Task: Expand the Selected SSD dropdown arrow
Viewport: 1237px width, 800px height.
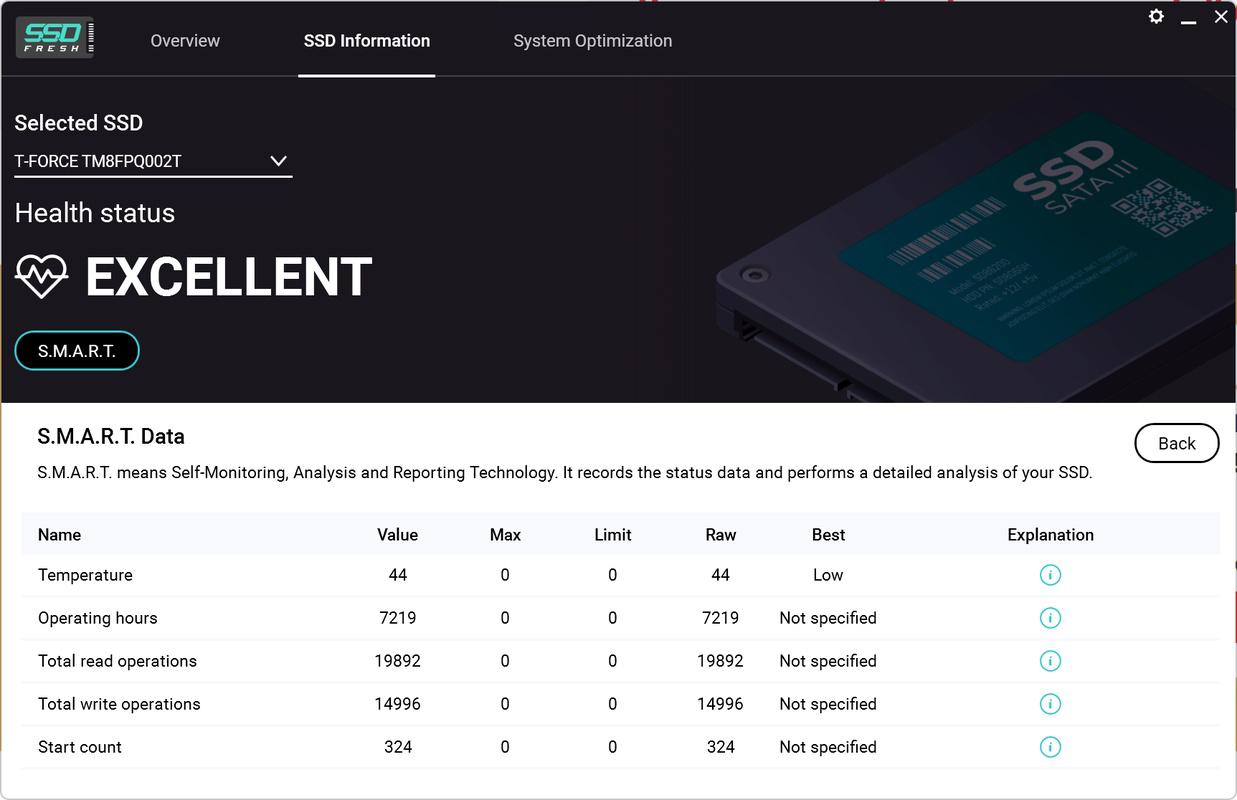Action: [279, 161]
